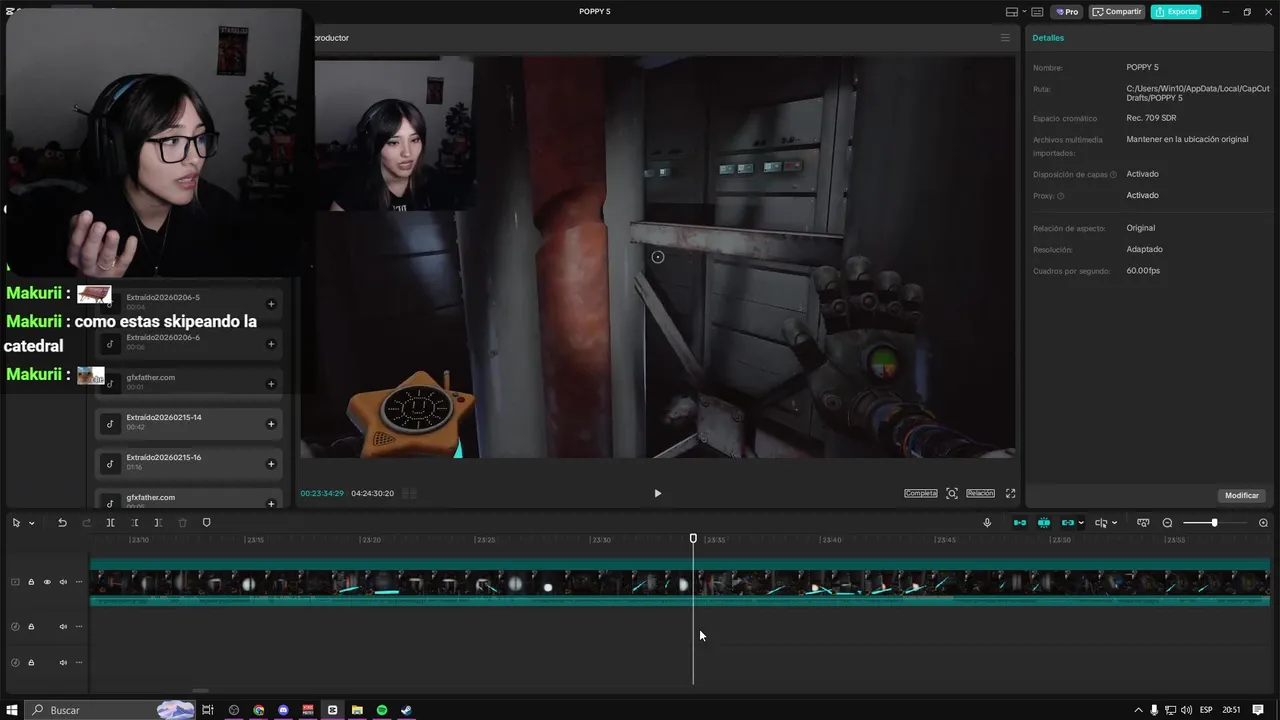
Task: Add Extraído20260206-6 to the timeline
Action: coord(271,344)
